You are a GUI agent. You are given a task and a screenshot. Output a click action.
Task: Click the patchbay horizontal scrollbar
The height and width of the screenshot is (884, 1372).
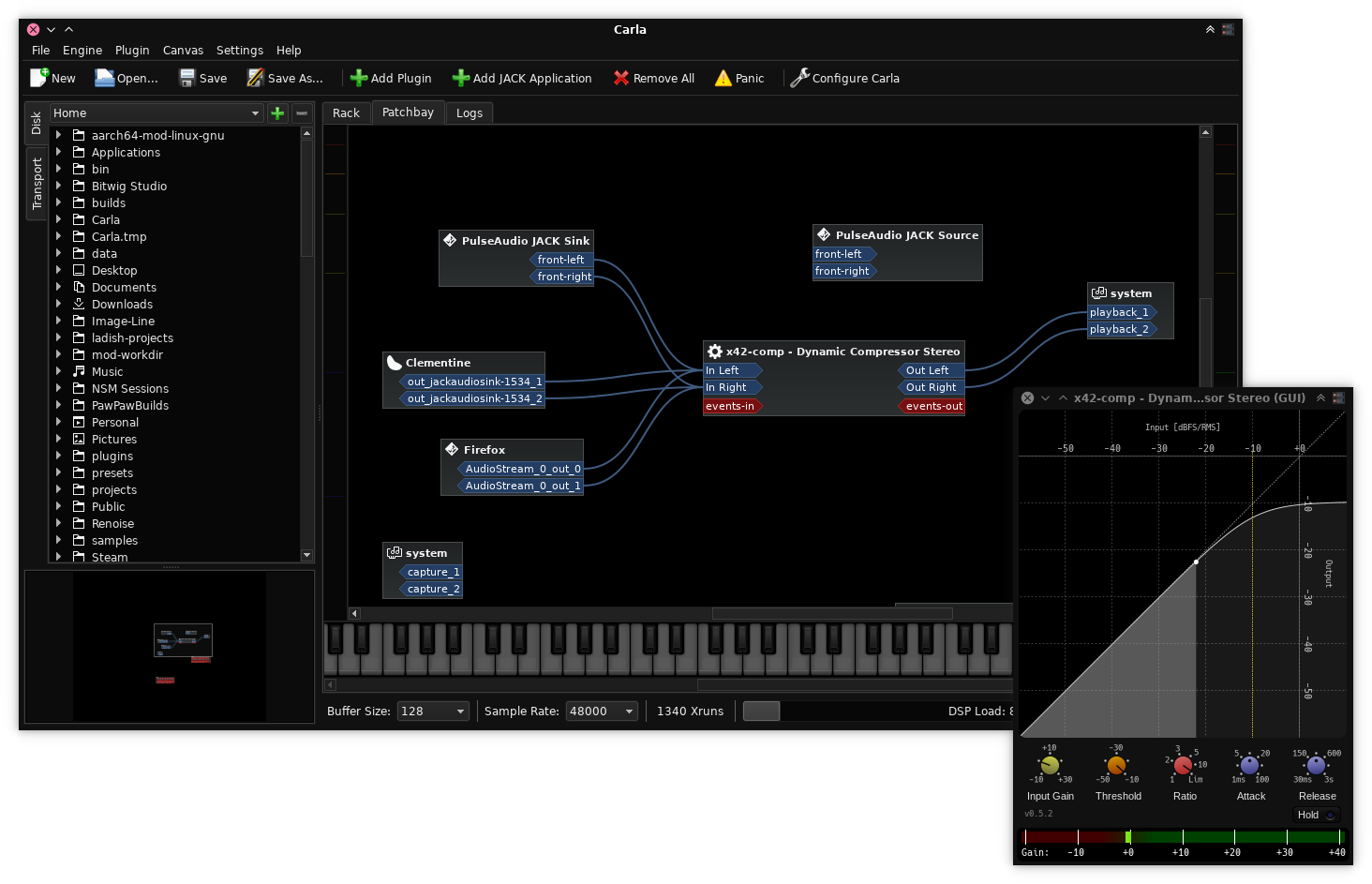[x=832, y=614]
